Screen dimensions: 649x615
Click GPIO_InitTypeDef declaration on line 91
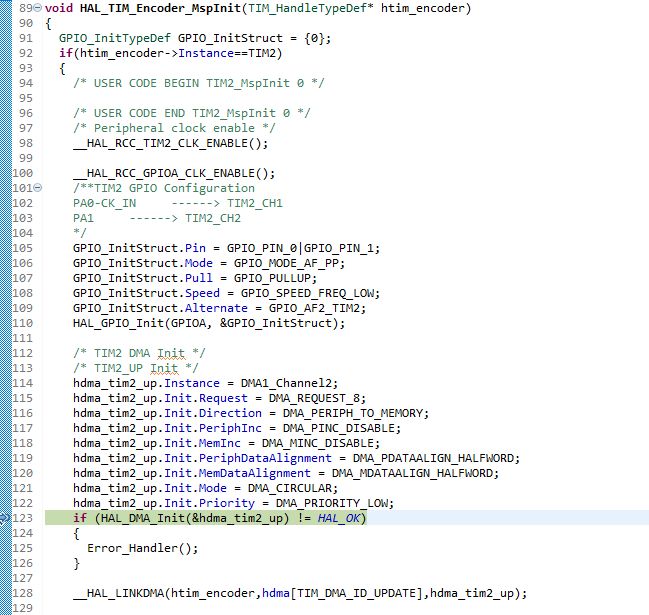tap(115, 38)
